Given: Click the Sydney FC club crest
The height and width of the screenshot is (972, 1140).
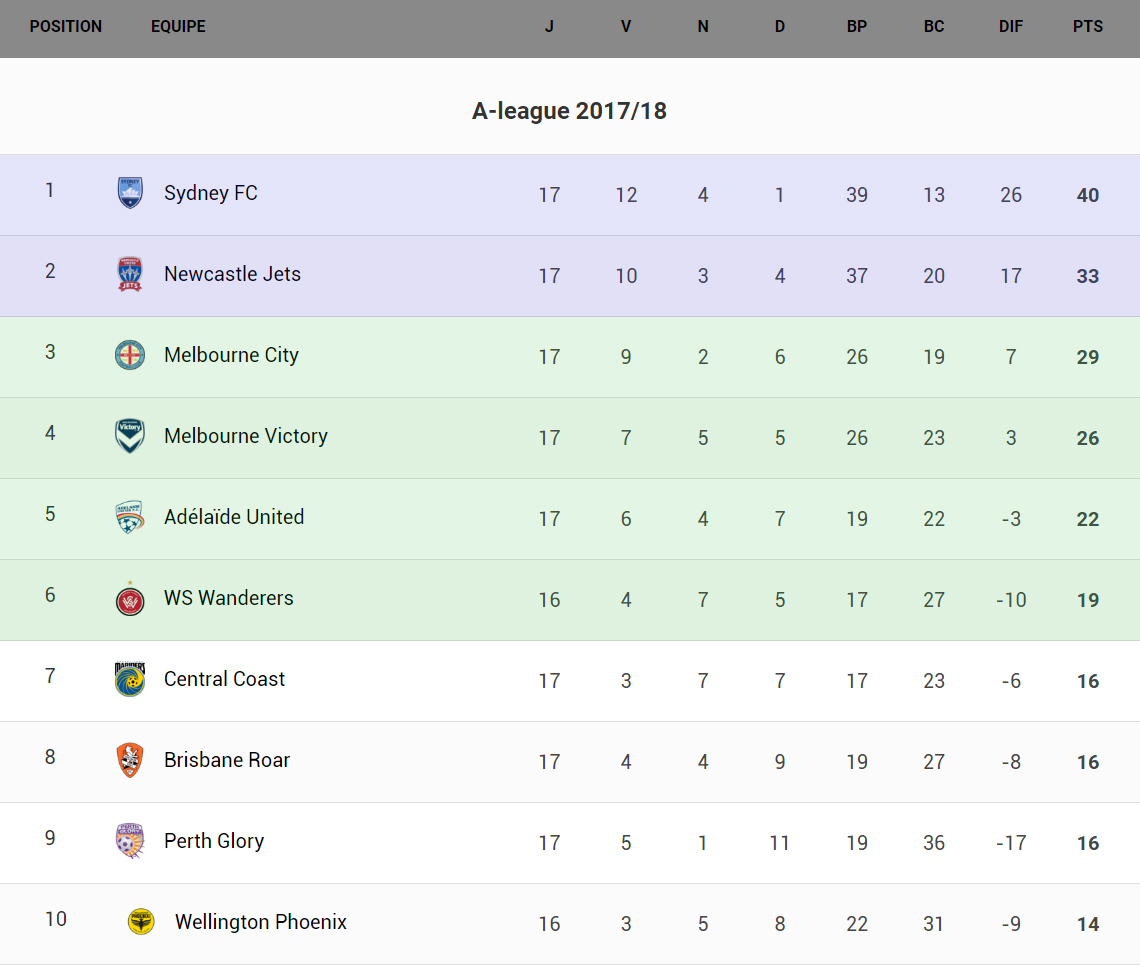Looking at the screenshot, I should (x=130, y=193).
